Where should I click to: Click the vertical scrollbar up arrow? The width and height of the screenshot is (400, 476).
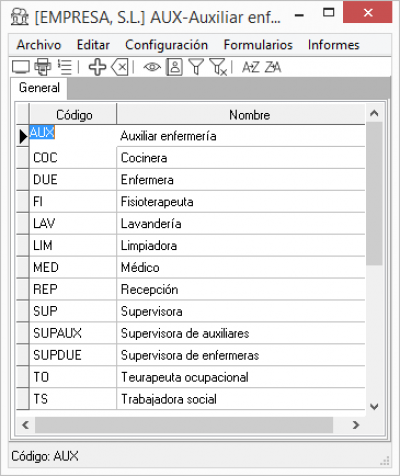point(374,113)
